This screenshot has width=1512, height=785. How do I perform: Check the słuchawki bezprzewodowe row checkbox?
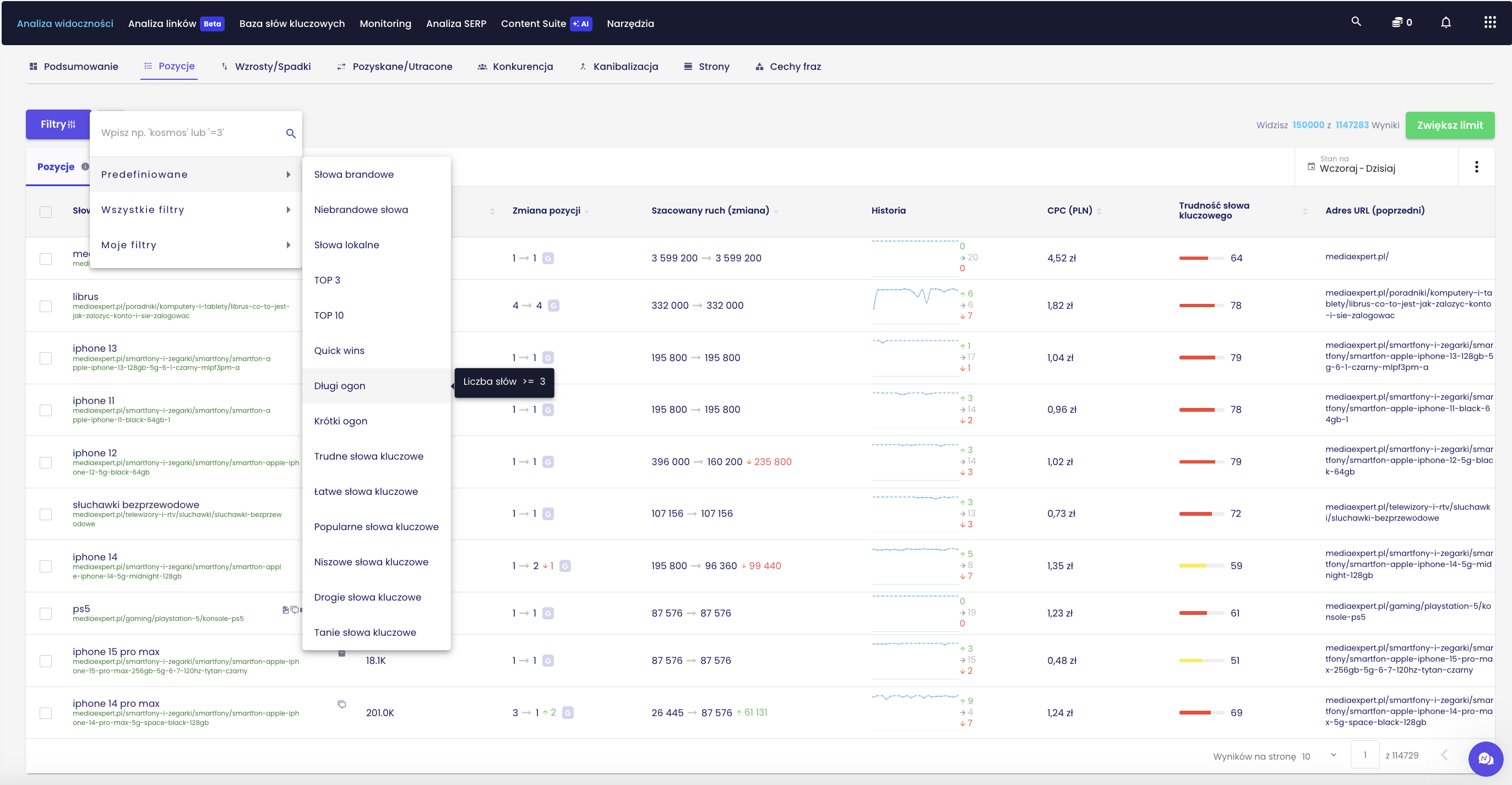[x=46, y=515]
